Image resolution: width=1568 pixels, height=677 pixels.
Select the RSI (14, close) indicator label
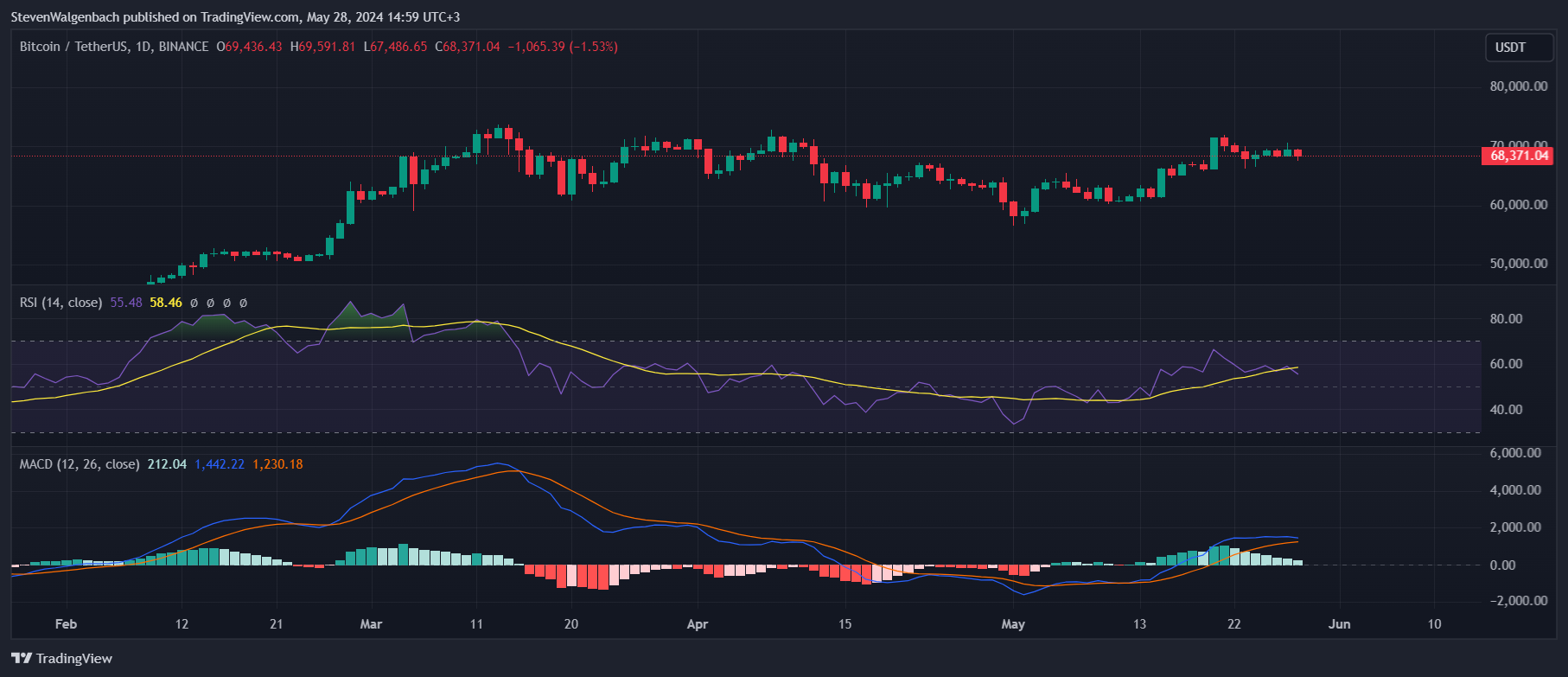click(61, 303)
